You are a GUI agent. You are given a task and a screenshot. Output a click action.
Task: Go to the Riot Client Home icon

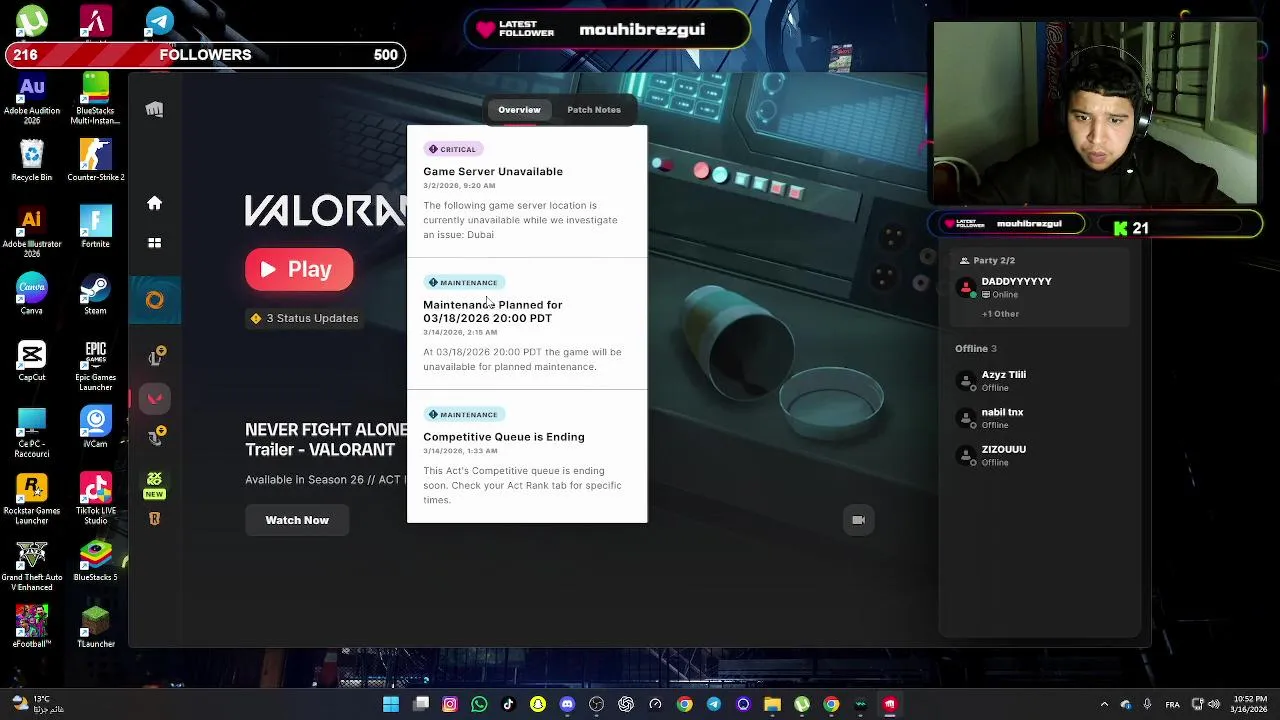tap(154, 203)
